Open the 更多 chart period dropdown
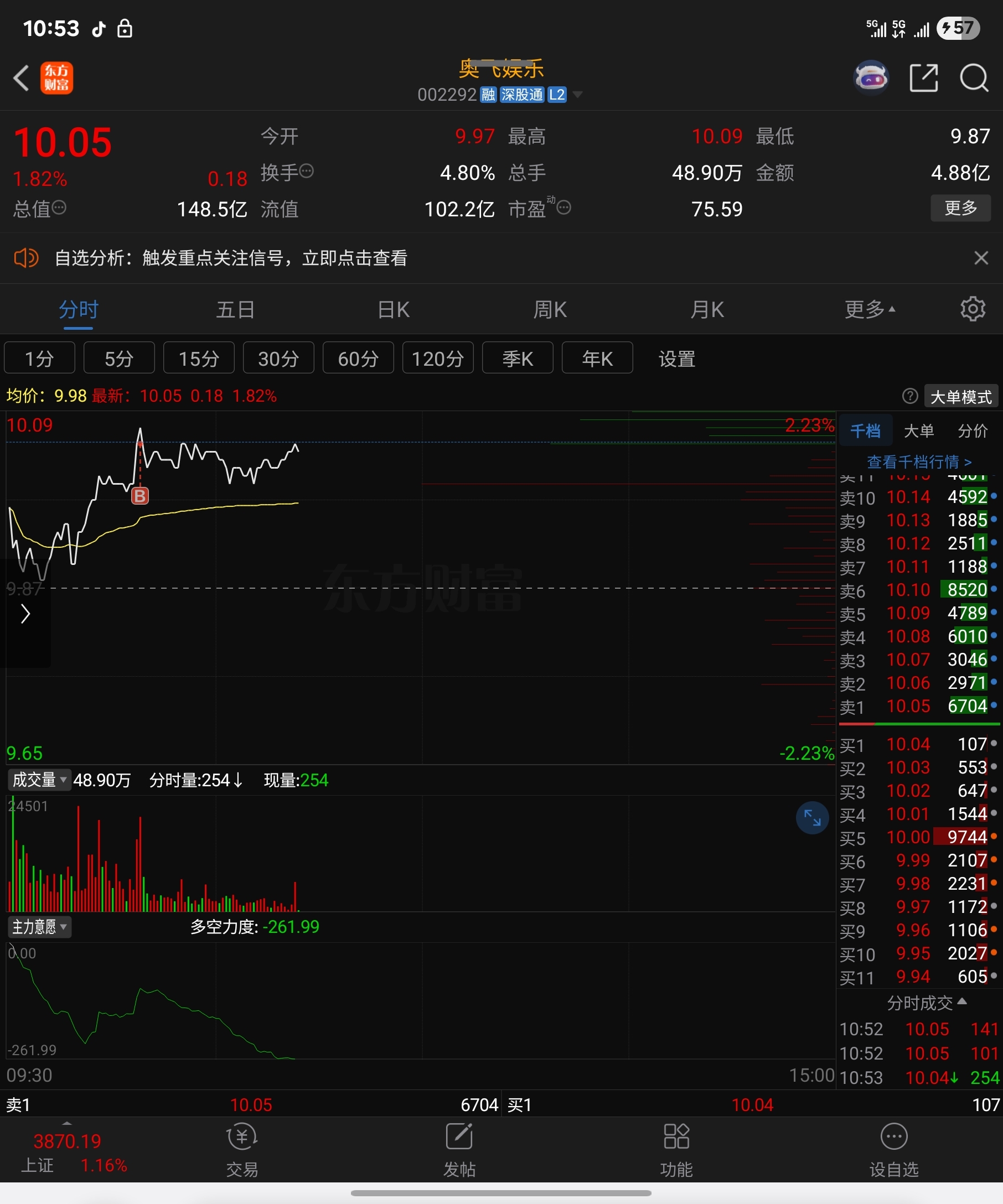The image size is (1003, 1204). (x=870, y=310)
